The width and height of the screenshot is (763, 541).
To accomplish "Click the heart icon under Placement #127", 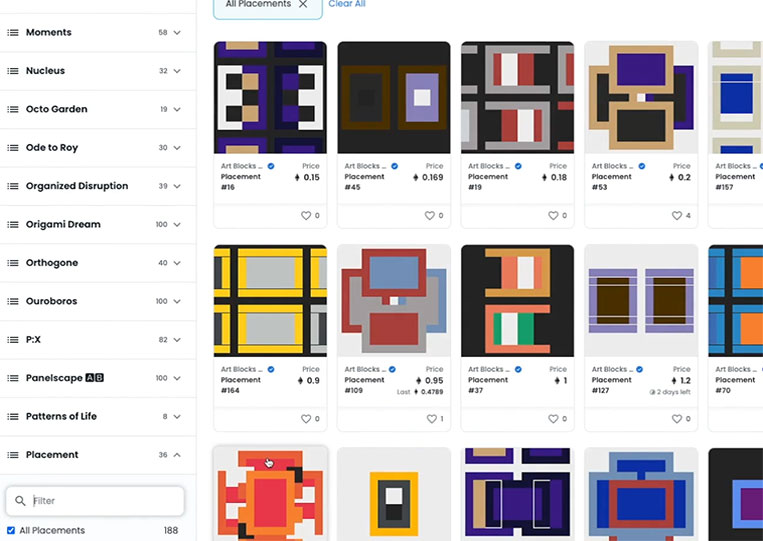I will [x=676, y=419].
